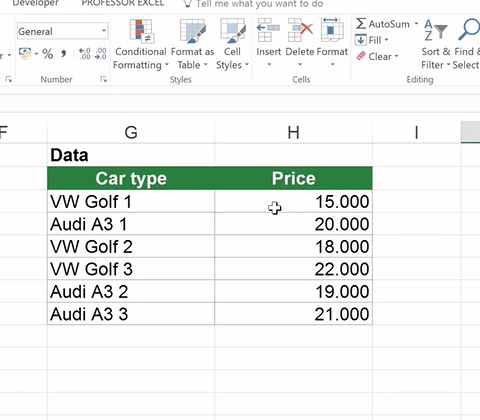This screenshot has width=480, height=420.
Task: Click Decrease Decimal
Action: (101, 54)
